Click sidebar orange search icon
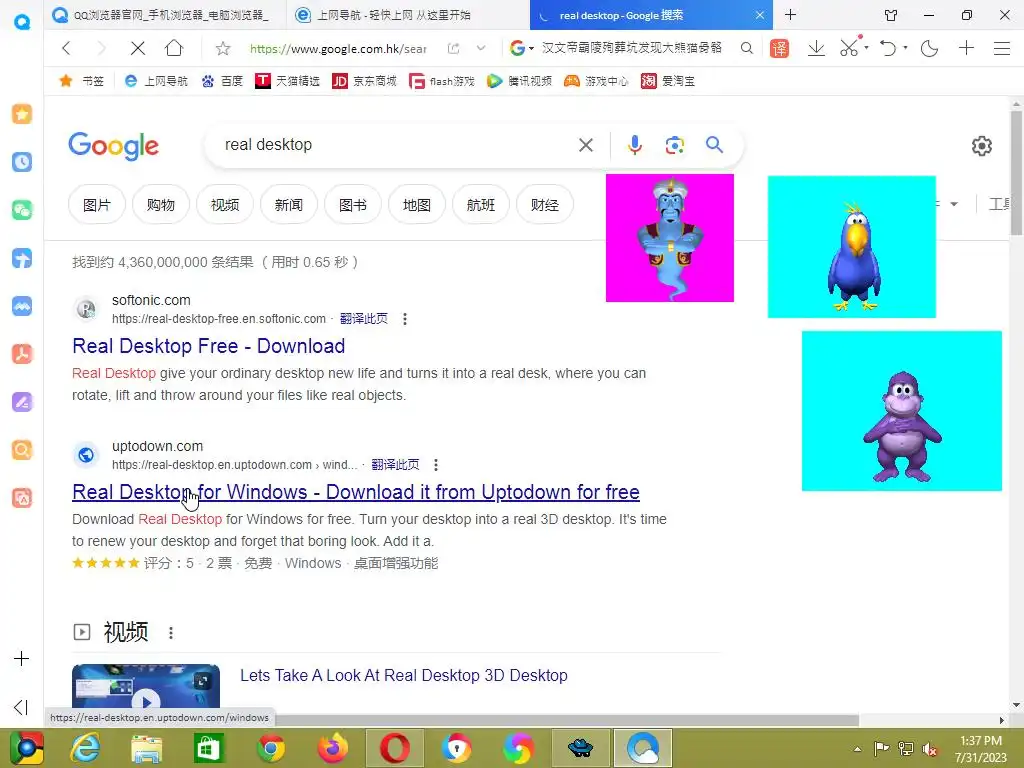The image size is (1024, 768). pos(22,450)
